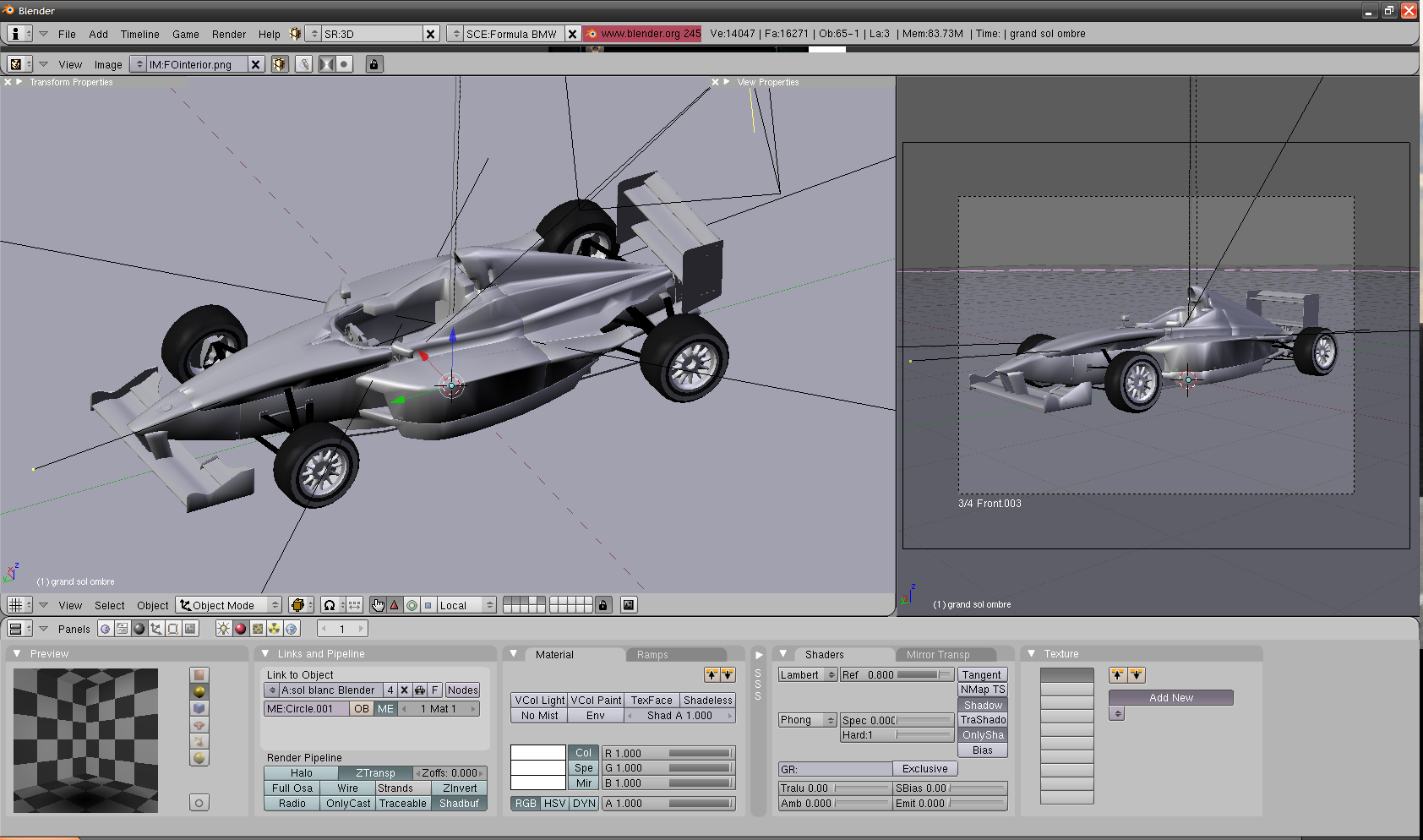The image size is (1423, 840).
Task: Toggle the OnlyShad option
Action: (x=983, y=735)
